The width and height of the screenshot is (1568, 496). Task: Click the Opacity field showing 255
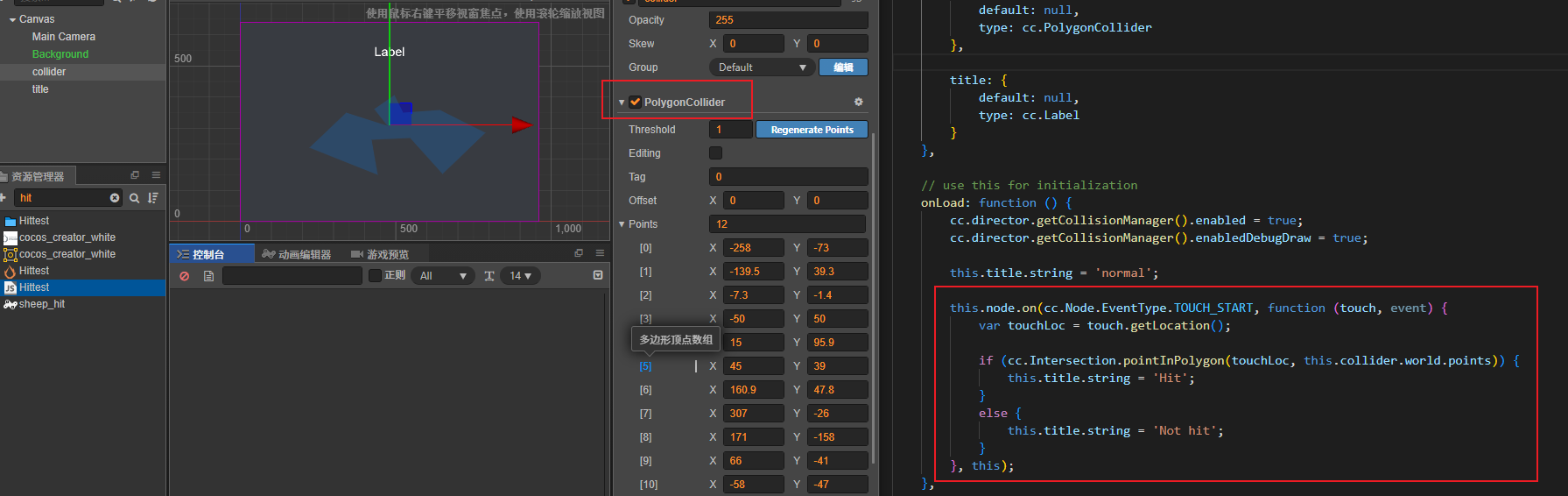click(788, 20)
